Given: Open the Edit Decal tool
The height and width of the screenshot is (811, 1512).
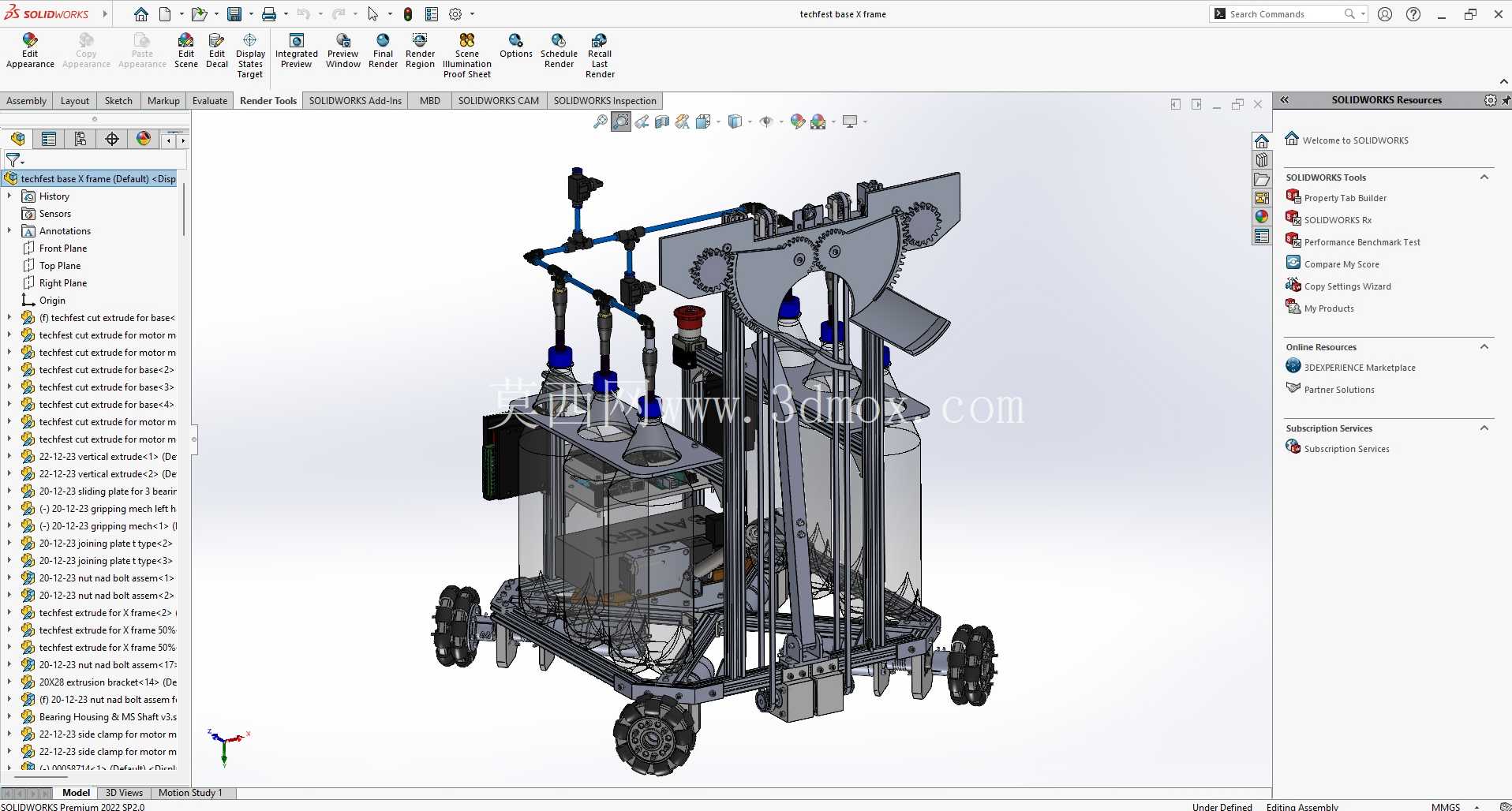Looking at the screenshot, I should pyautogui.click(x=217, y=50).
